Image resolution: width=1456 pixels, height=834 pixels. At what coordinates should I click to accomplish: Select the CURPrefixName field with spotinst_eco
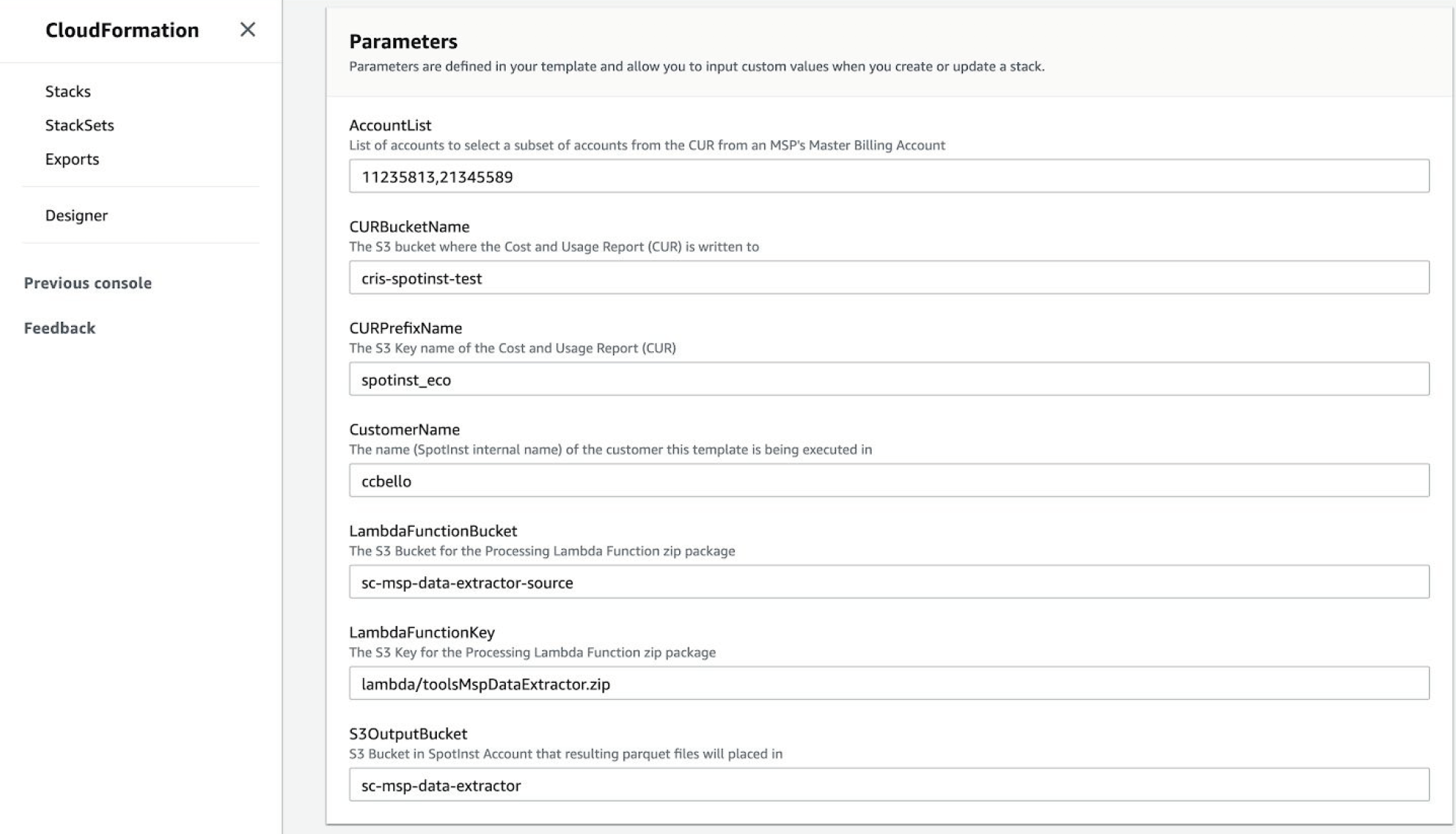(889, 379)
